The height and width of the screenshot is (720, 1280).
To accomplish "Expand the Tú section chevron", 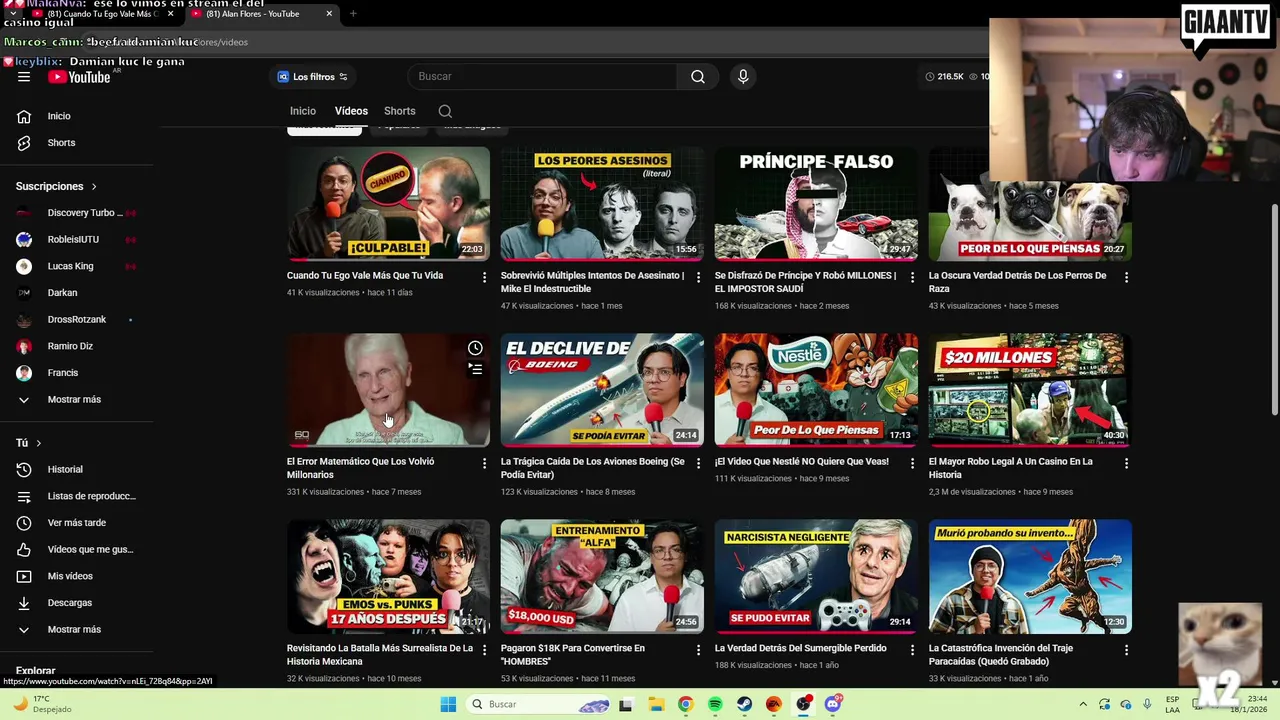I will (x=39, y=443).
